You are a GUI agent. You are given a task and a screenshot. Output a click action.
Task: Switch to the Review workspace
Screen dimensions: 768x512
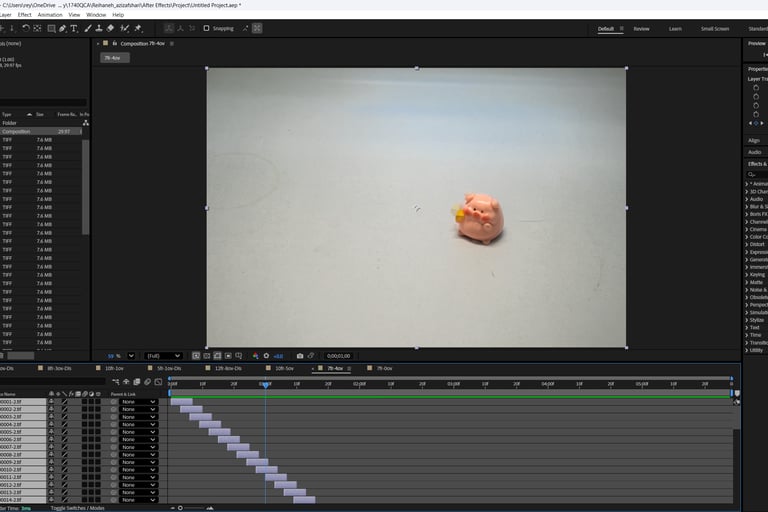[641, 29]
